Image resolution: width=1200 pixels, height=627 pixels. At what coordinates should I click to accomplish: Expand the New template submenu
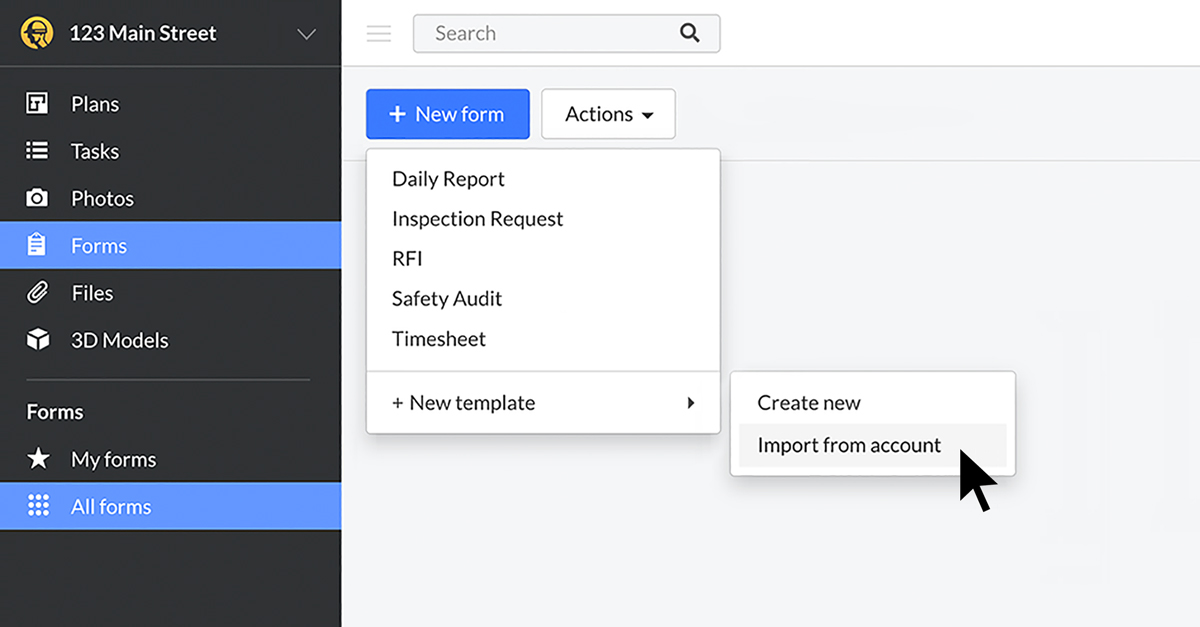pos(543,402)
